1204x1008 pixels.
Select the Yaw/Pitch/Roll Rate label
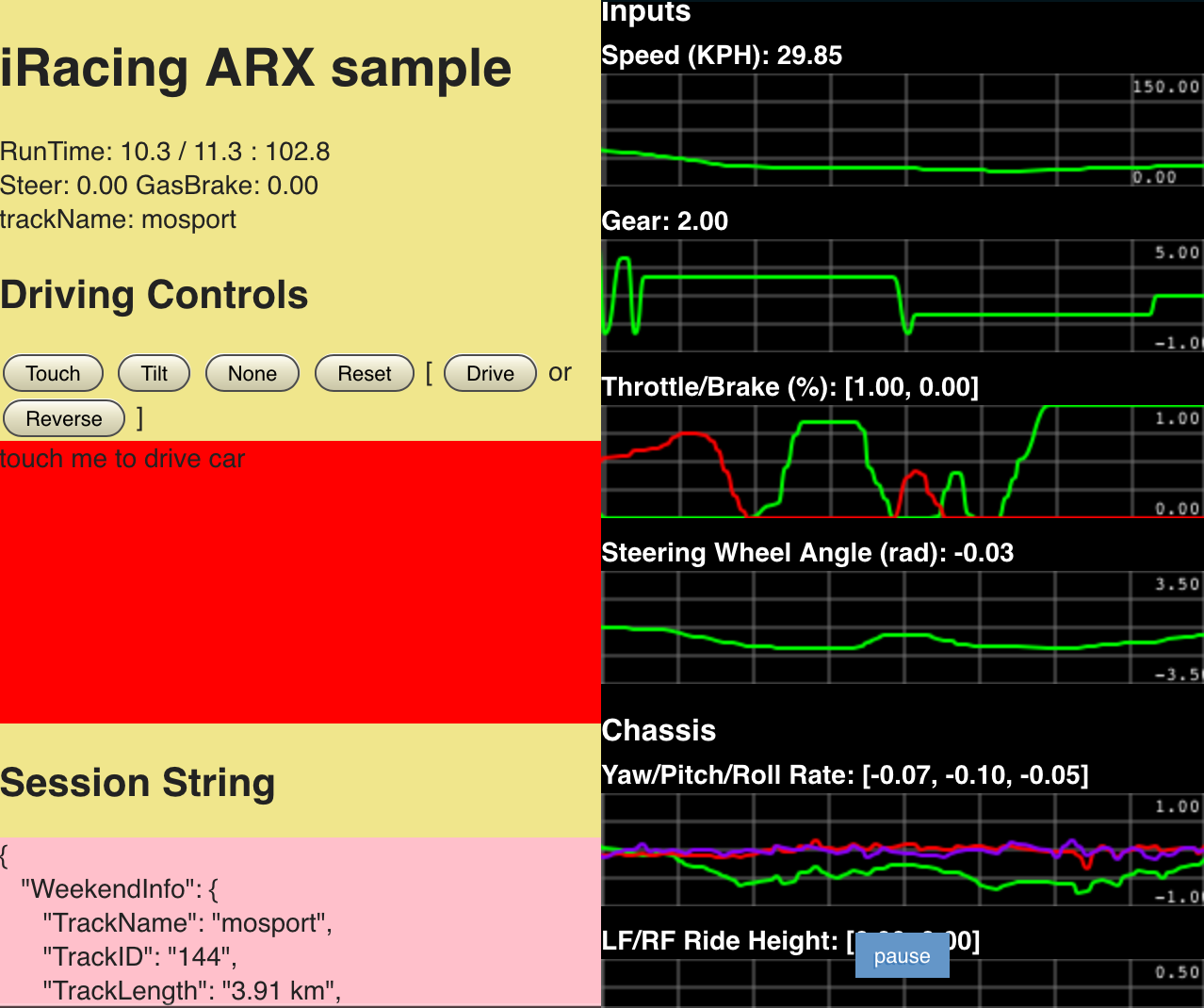[x=845, y=775]
